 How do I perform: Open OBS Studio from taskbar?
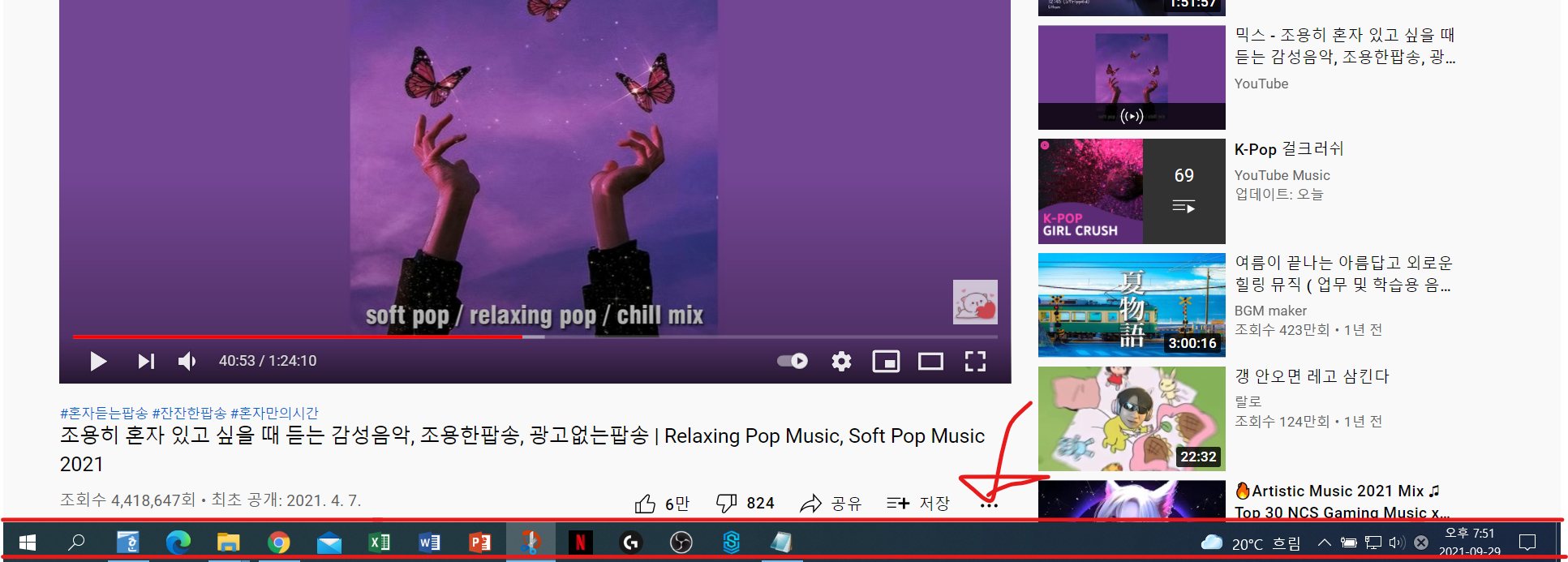(681, 542)
